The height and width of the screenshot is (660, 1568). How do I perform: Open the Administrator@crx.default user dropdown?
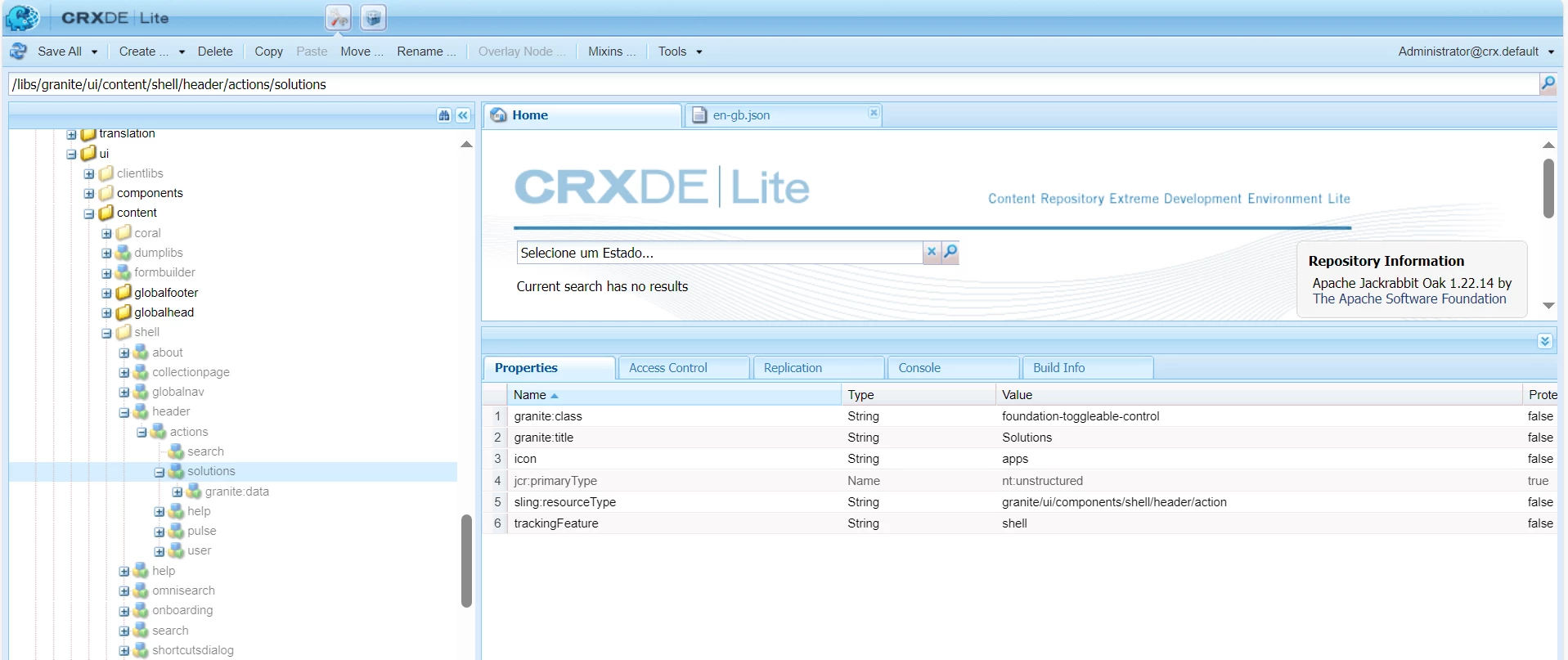[x=1476, y=52]
